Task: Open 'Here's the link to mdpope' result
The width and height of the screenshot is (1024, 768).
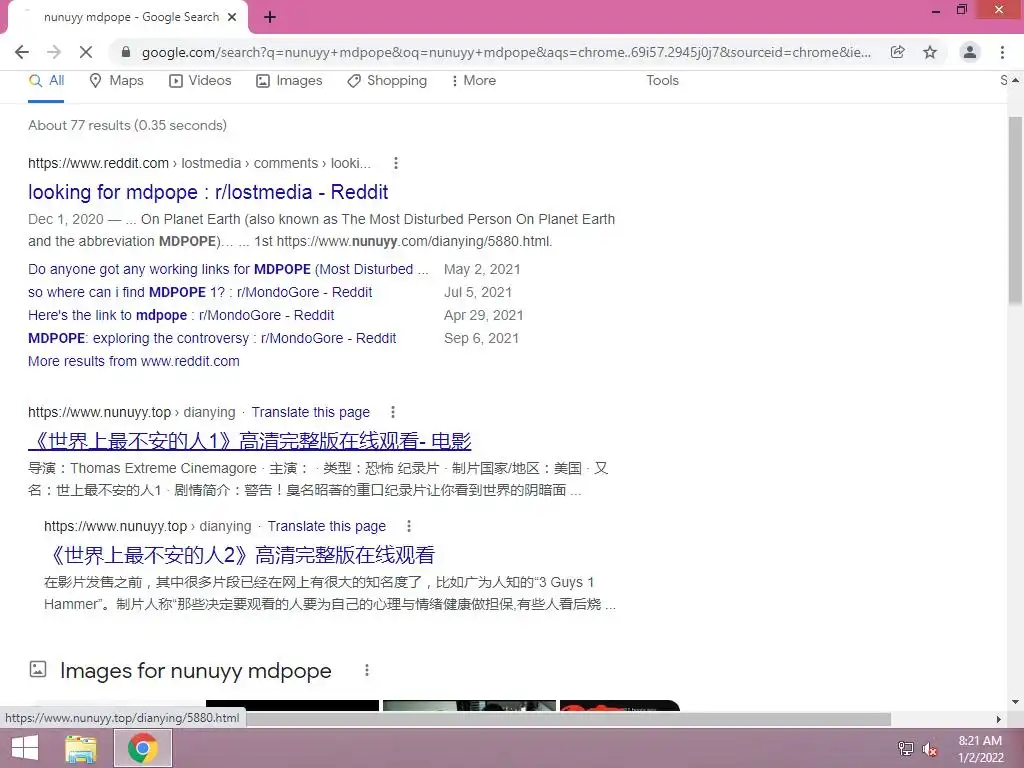Action: [x=181, y=315]
